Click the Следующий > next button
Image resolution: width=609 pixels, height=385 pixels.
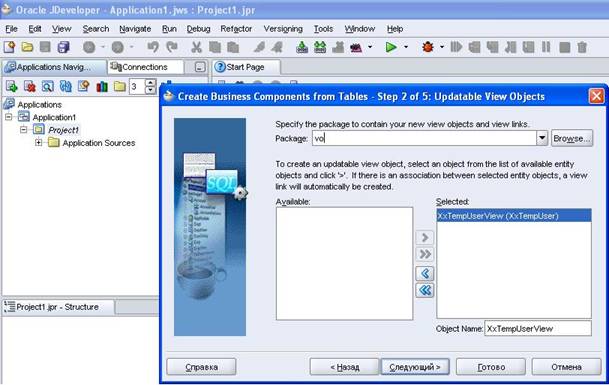(x=415, y=367)
